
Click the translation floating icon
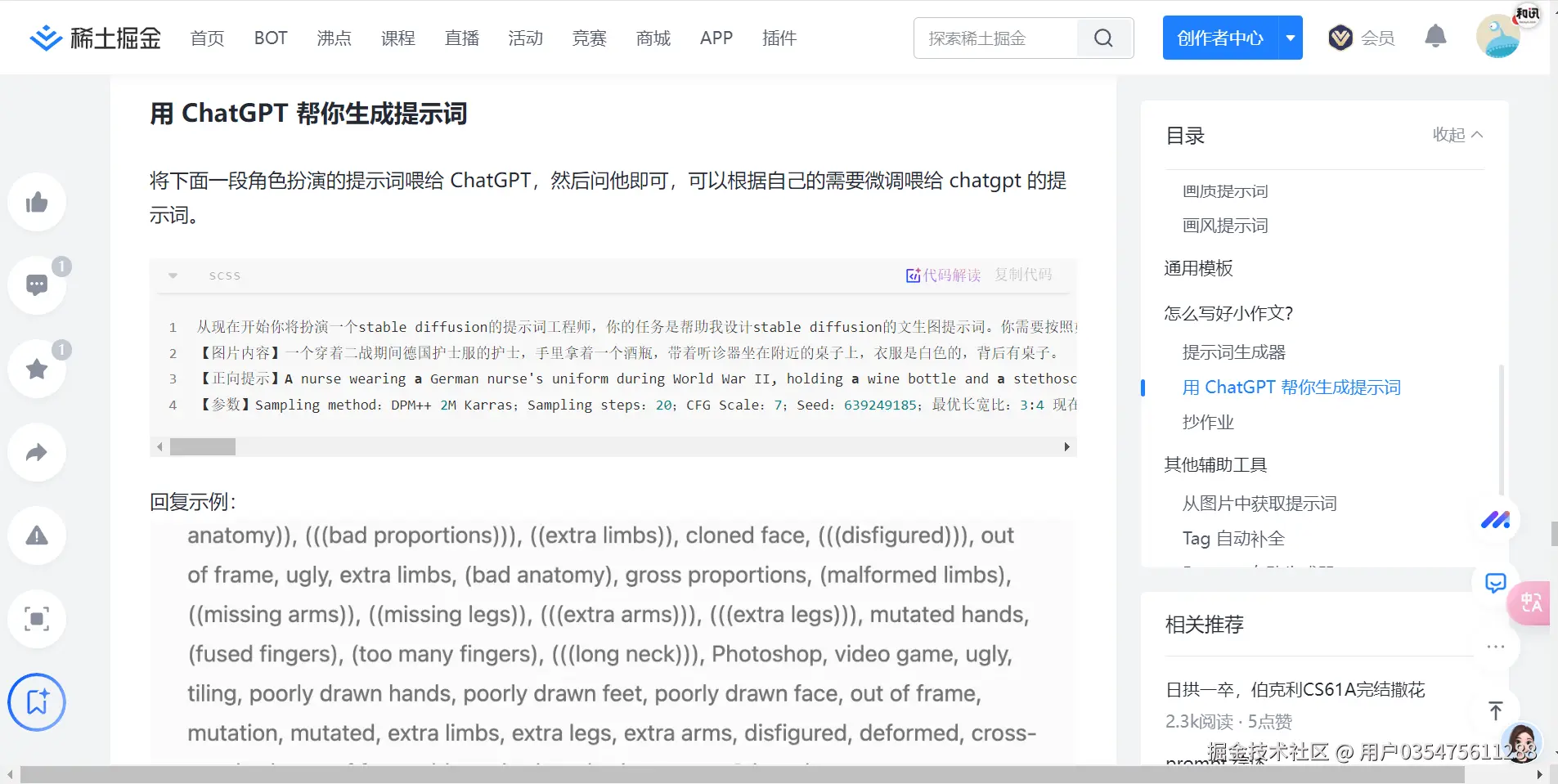1530,603
